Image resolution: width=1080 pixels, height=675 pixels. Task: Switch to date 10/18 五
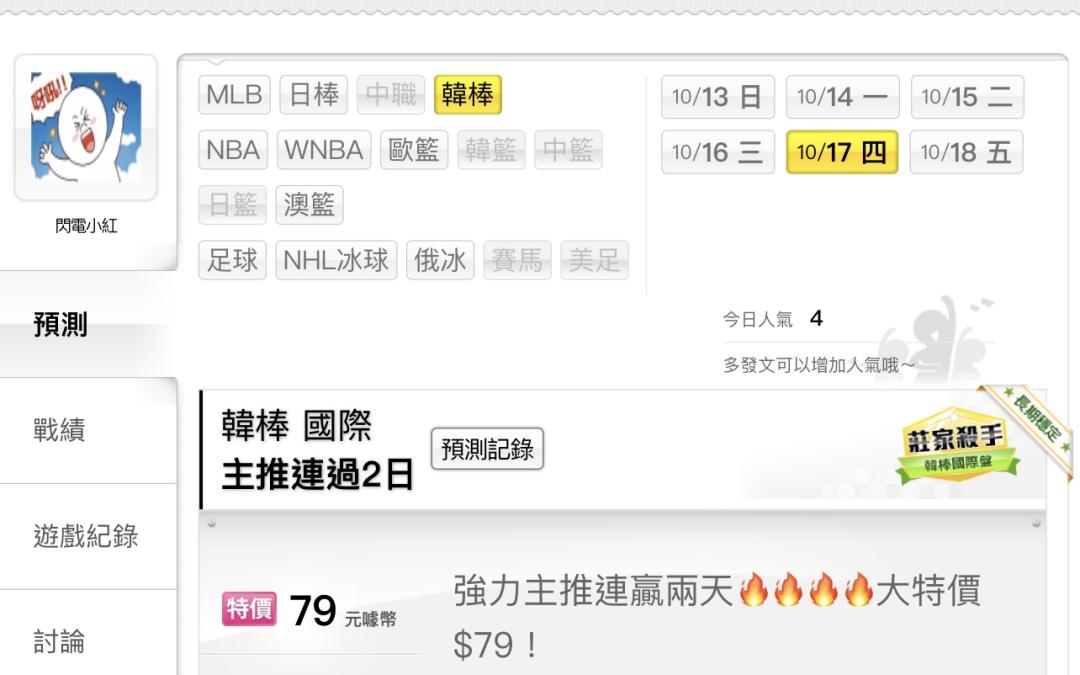point(966,152)
